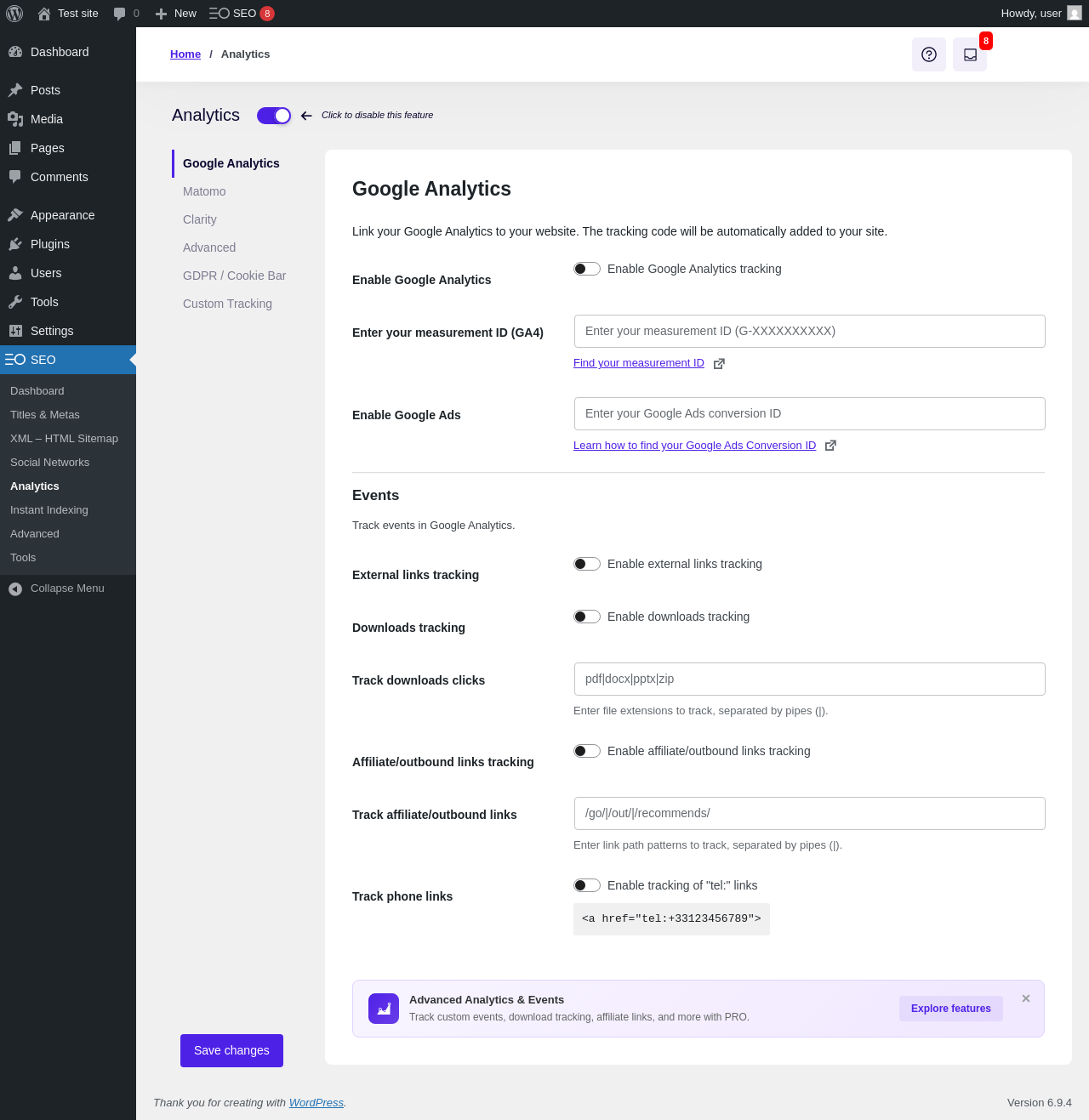Disable the Analytics feature toggle
Viewport: 1089px width, 1120px height.
(274, 116)
